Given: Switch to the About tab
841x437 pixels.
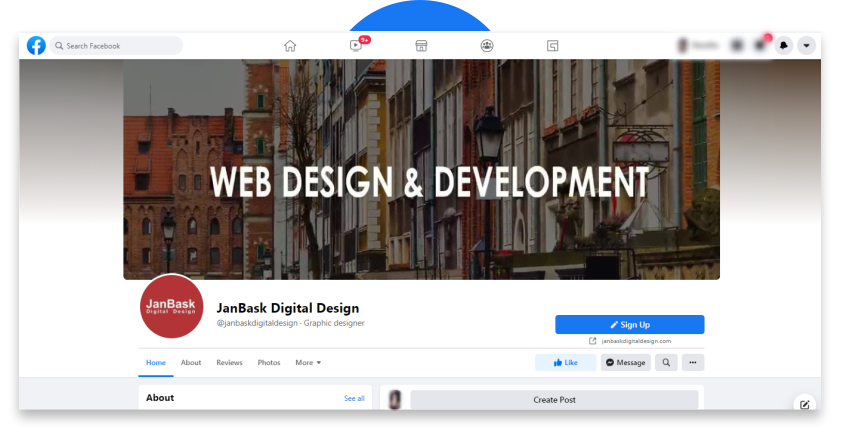Looking at the screenshot, I should pyautogui.click(x=191, y=362).
